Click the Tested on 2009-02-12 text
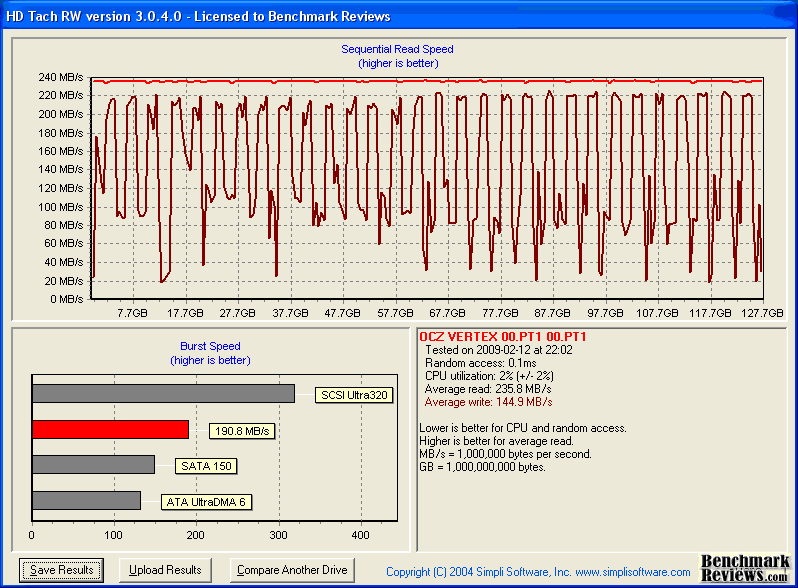 pos(499,350)
